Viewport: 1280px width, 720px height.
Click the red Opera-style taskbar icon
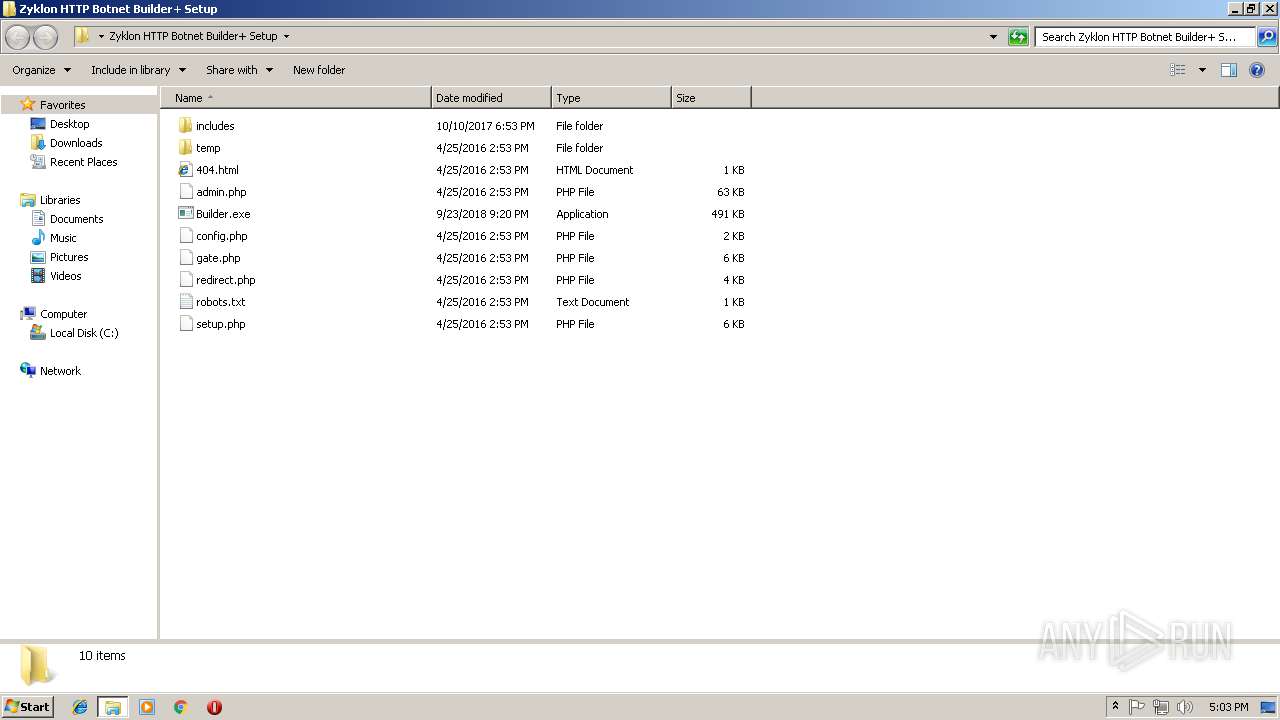point(214,707)
